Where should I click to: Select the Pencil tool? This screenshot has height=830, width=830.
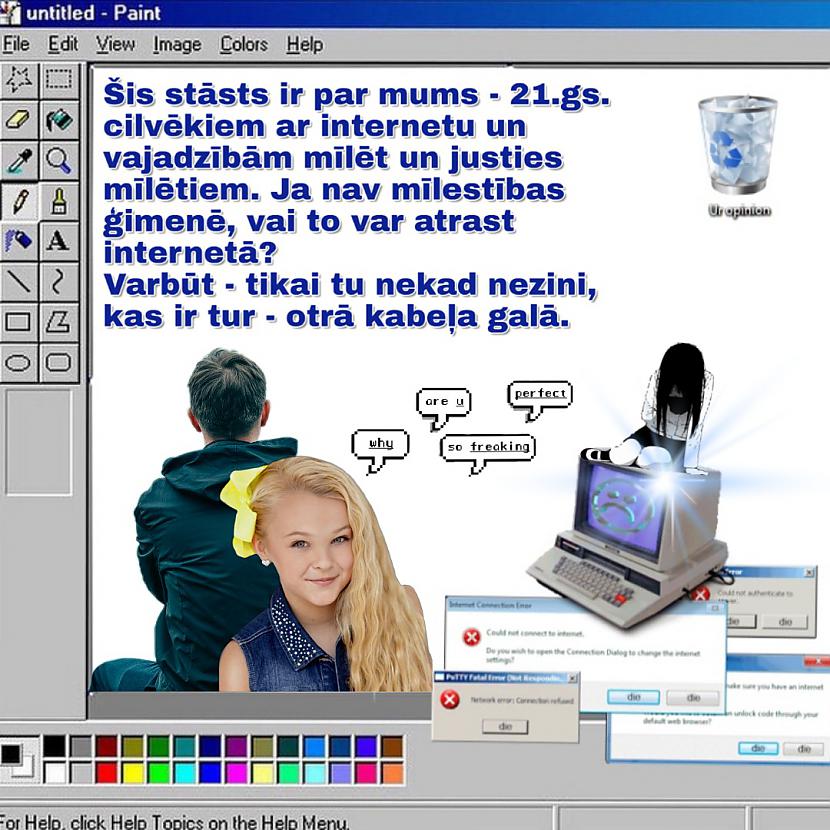(x=19, y=201)
